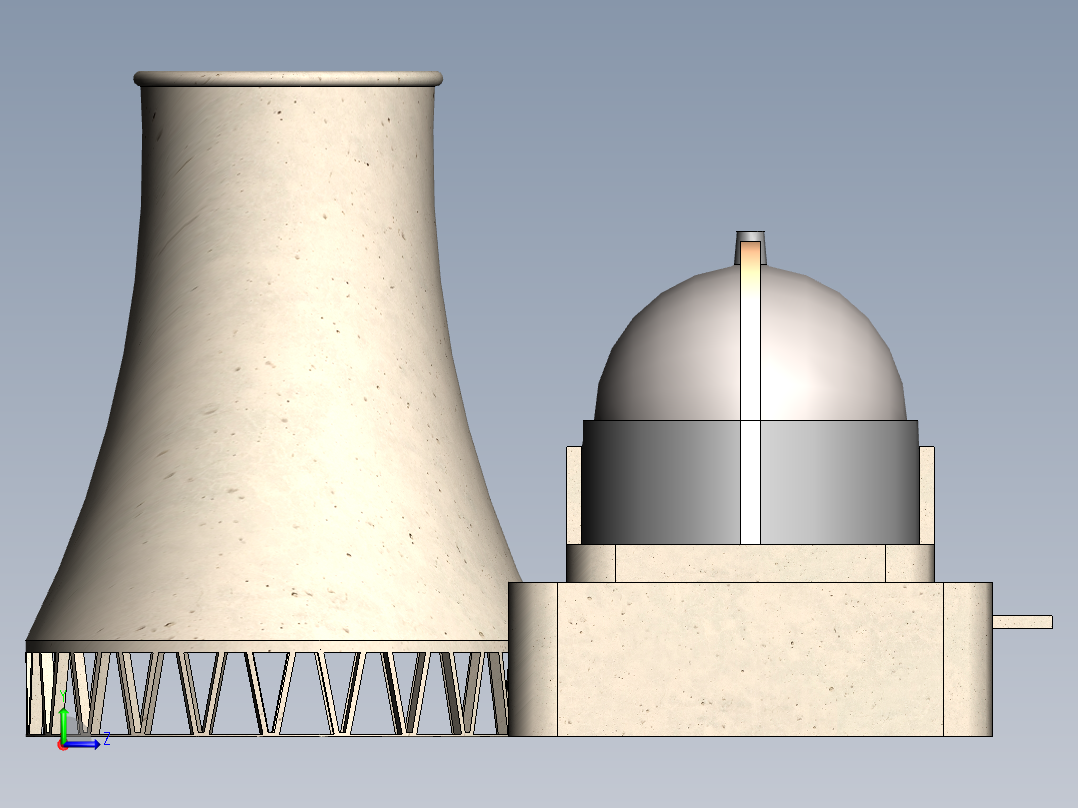This screenshot has width=1078, height=808.
Task: Select the stepped plinth beneath the gray cylinder
Action: pos(750,563)
